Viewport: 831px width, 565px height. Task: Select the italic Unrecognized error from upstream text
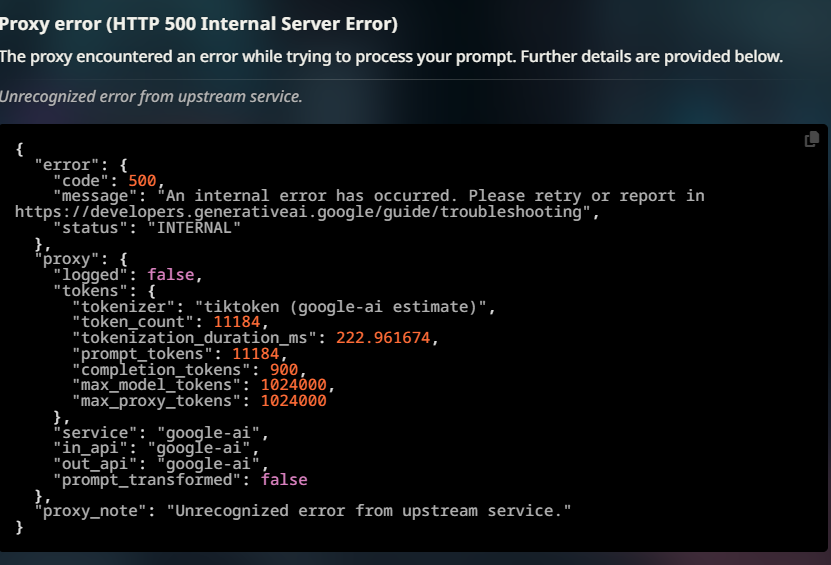[x=151, y=96]
